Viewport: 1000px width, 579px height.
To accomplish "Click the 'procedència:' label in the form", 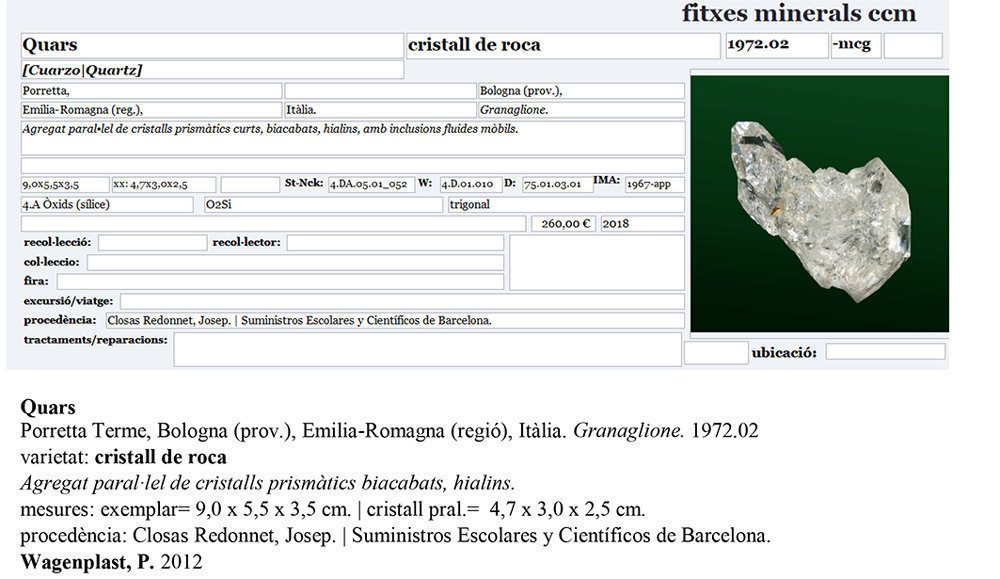I will (x=60, y=320).
